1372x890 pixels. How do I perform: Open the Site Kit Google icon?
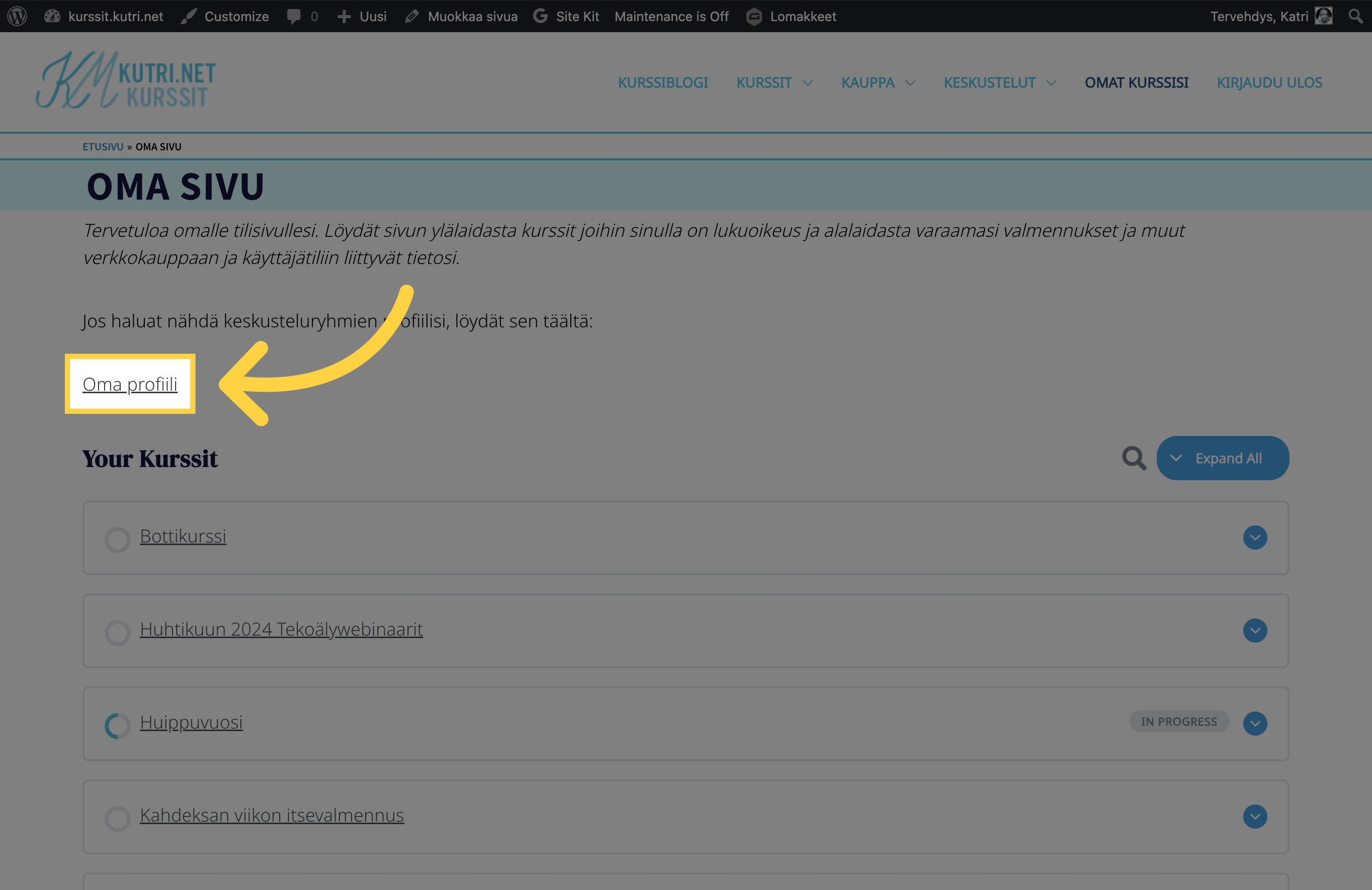tap(541, 16)
